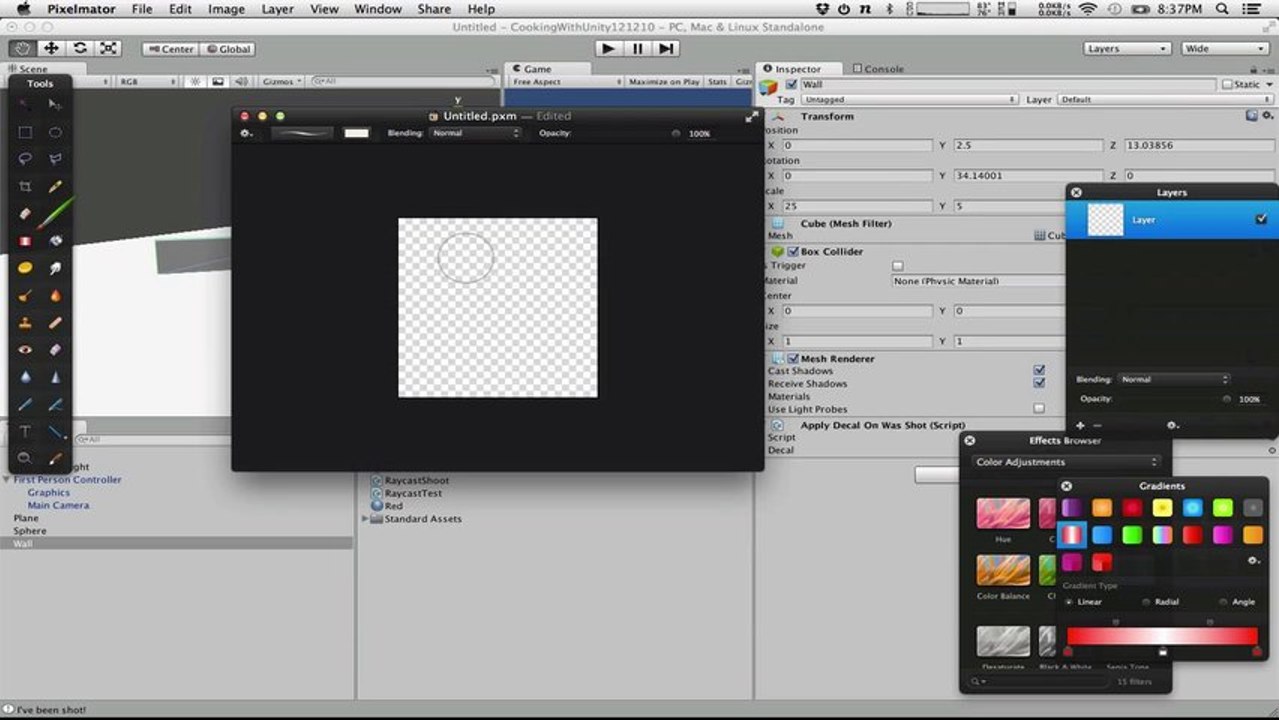The width and height of the screenshot is (1279, 720).
Task: Expand the Standard Assets folder
Action: pos(365,519)
